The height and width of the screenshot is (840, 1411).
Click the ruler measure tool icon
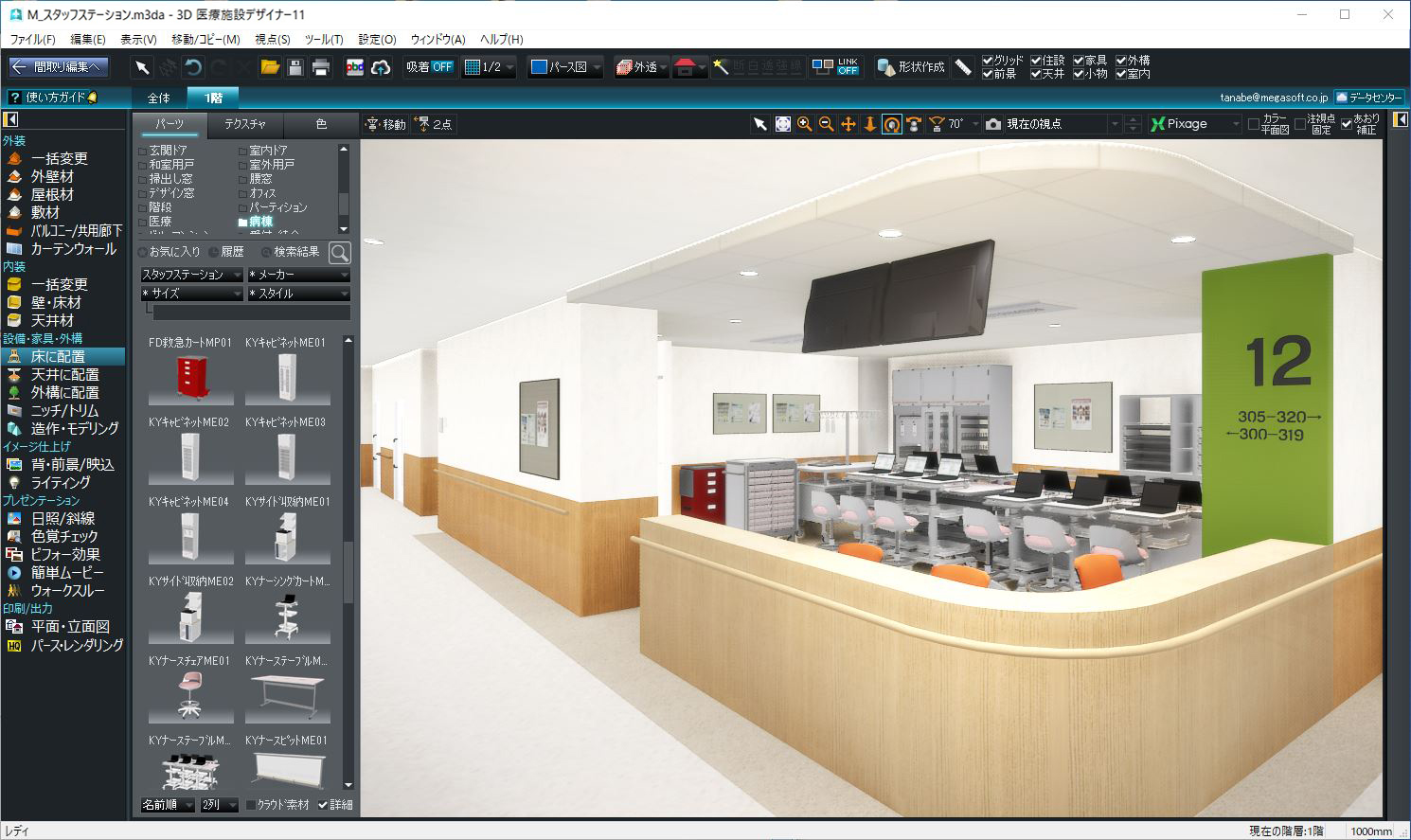[963, 67]
